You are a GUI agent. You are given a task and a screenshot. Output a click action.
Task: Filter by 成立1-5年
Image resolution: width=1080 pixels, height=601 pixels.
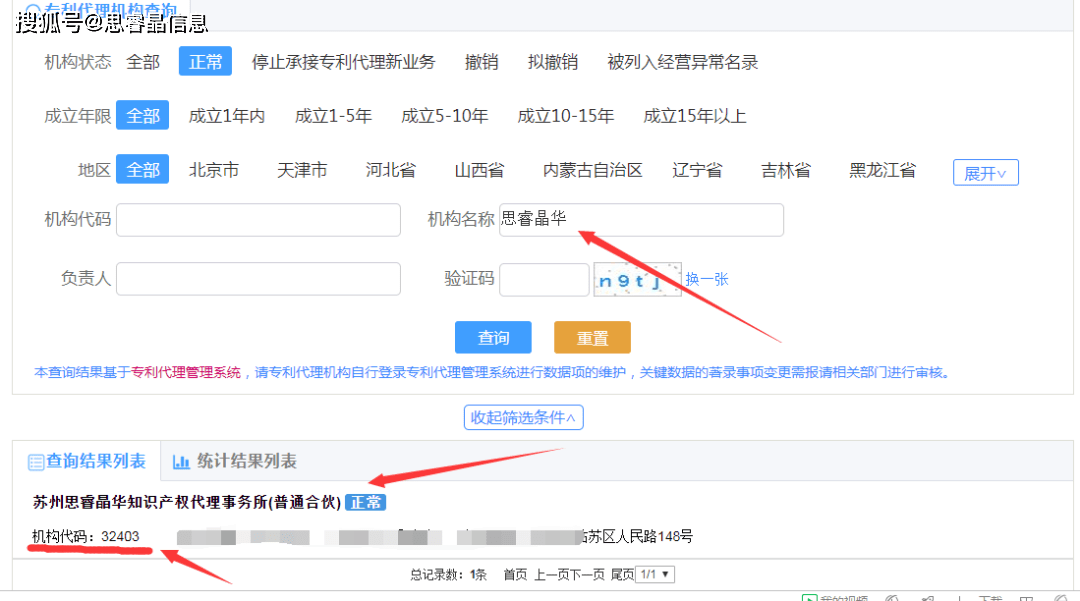pos(333,116)
